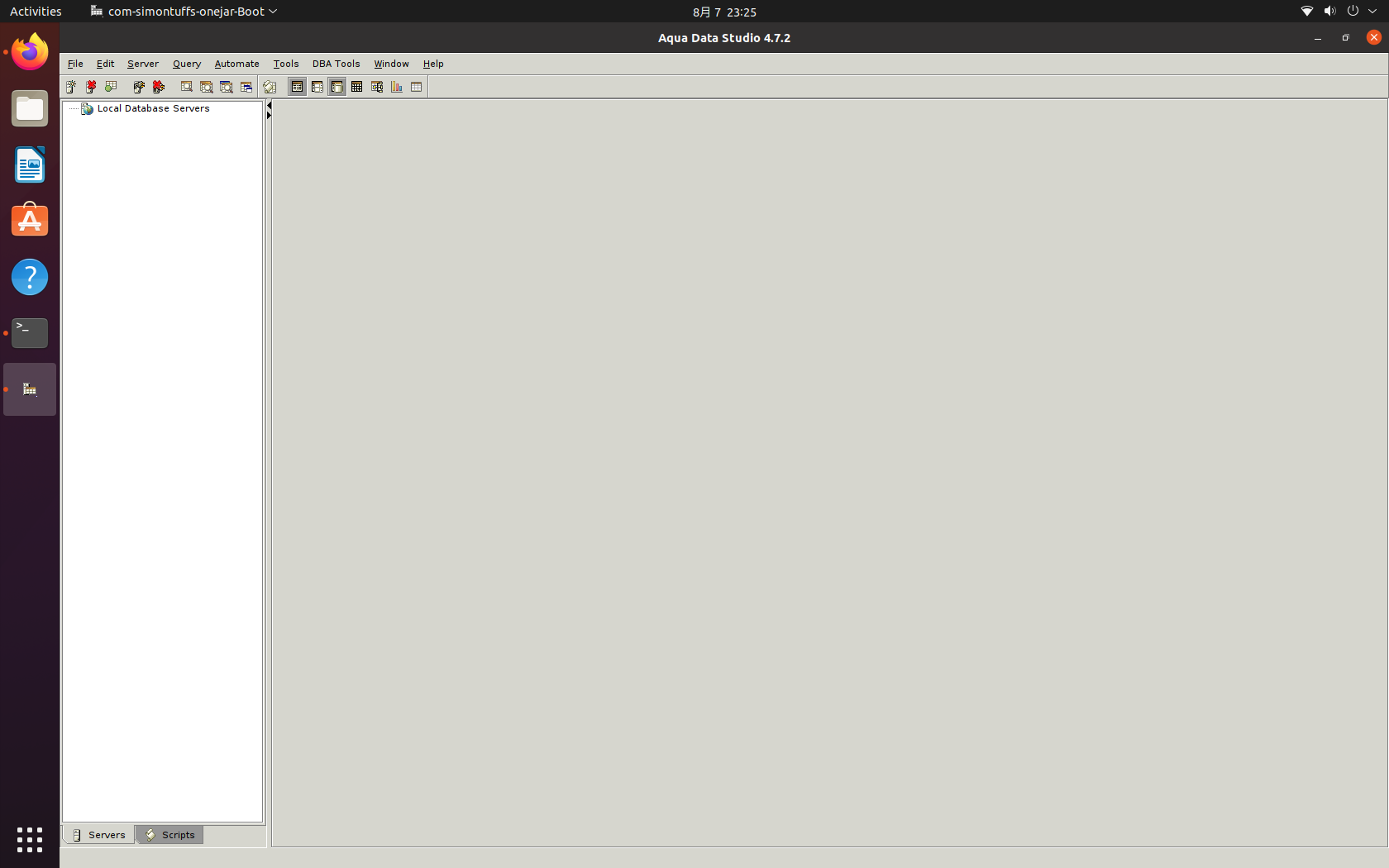Toggle the split-rows layout view button
This screenshot has height=868, width=1389.
(317, 87)
